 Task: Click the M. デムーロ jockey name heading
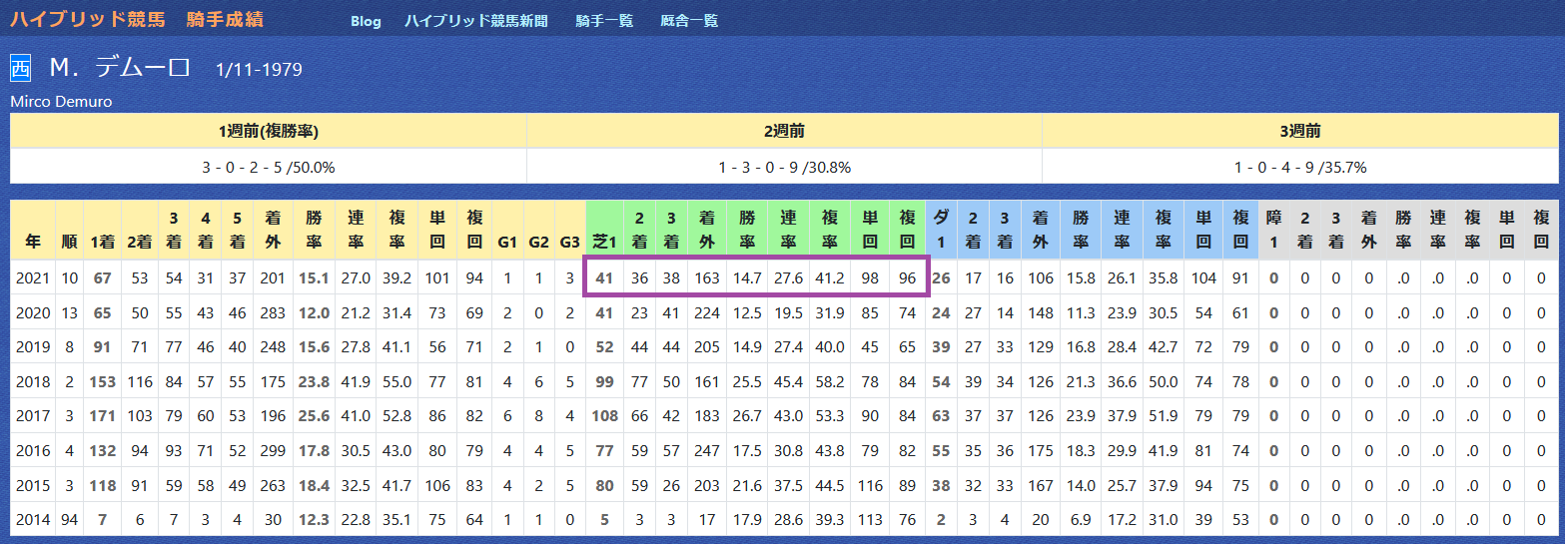pyautogui.click(x=120, y=68)
